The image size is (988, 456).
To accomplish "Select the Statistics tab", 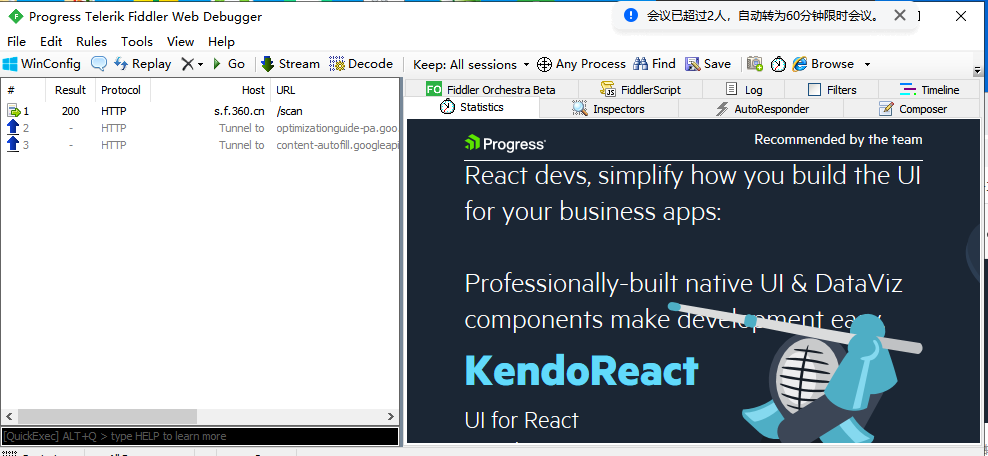I will [472, 107].
